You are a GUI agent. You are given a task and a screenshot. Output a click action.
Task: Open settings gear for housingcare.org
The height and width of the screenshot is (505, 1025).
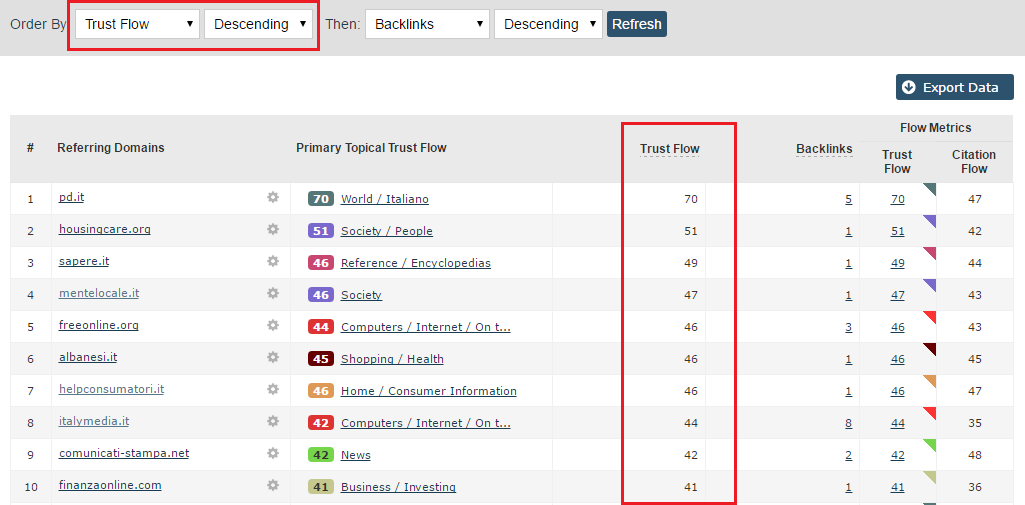click(x=273, y=229)
